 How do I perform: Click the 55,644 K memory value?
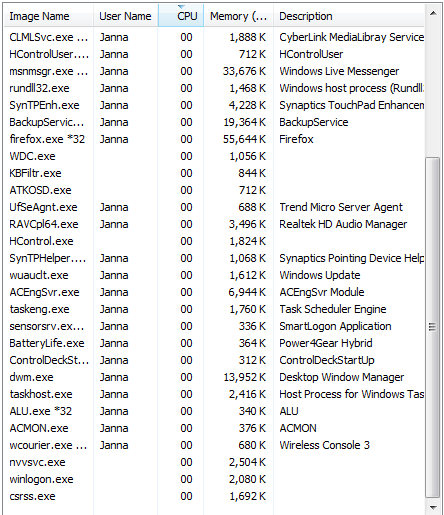click(x=244, y=139)
